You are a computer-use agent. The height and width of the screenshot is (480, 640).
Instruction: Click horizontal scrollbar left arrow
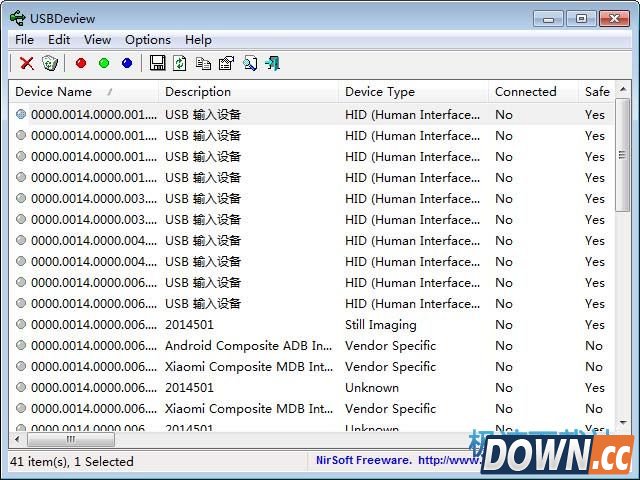17,440
